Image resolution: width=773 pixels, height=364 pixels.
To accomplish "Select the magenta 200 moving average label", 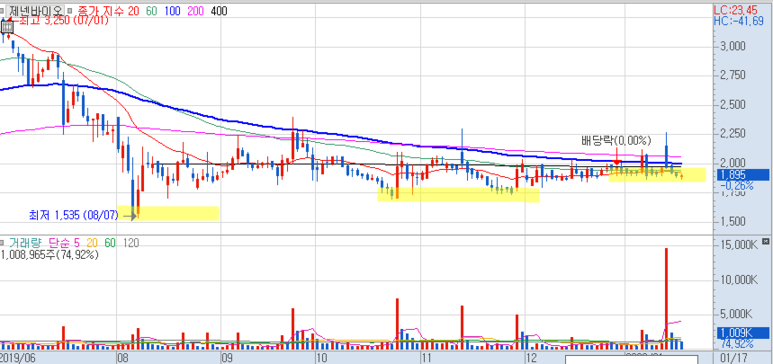I will click(x=196, y=11).
